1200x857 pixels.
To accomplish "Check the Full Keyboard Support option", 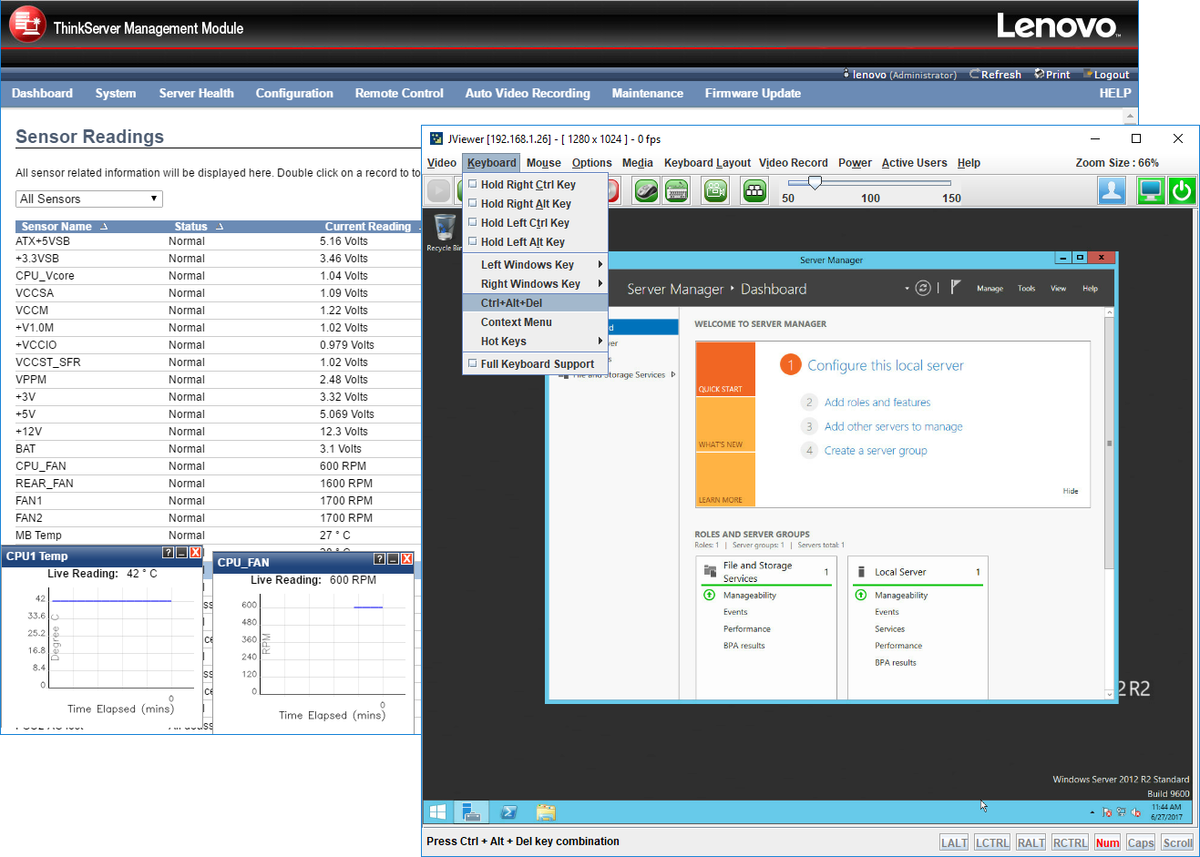I will point(532,363).
